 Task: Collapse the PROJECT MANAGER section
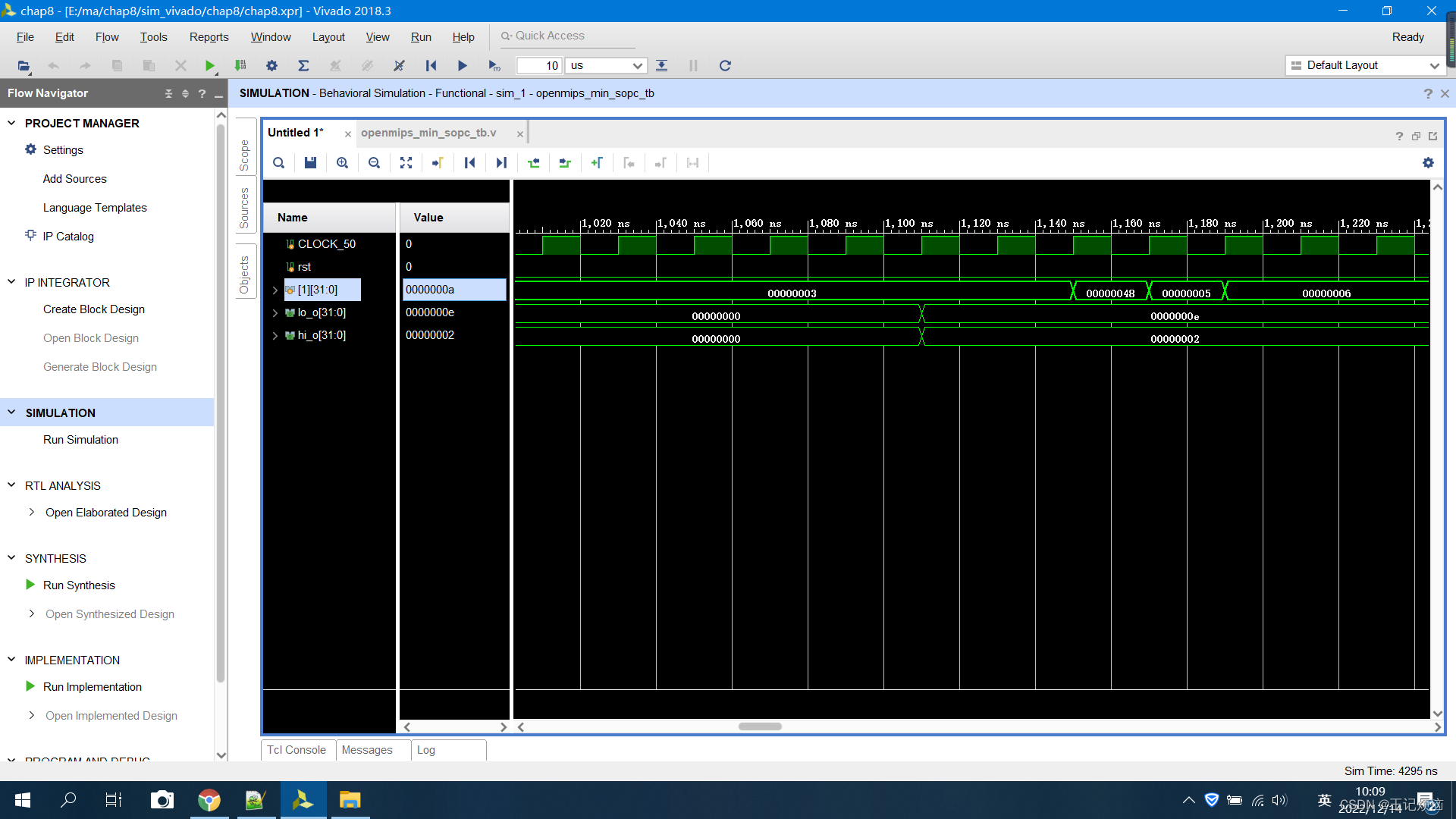[x=11, y=123]
